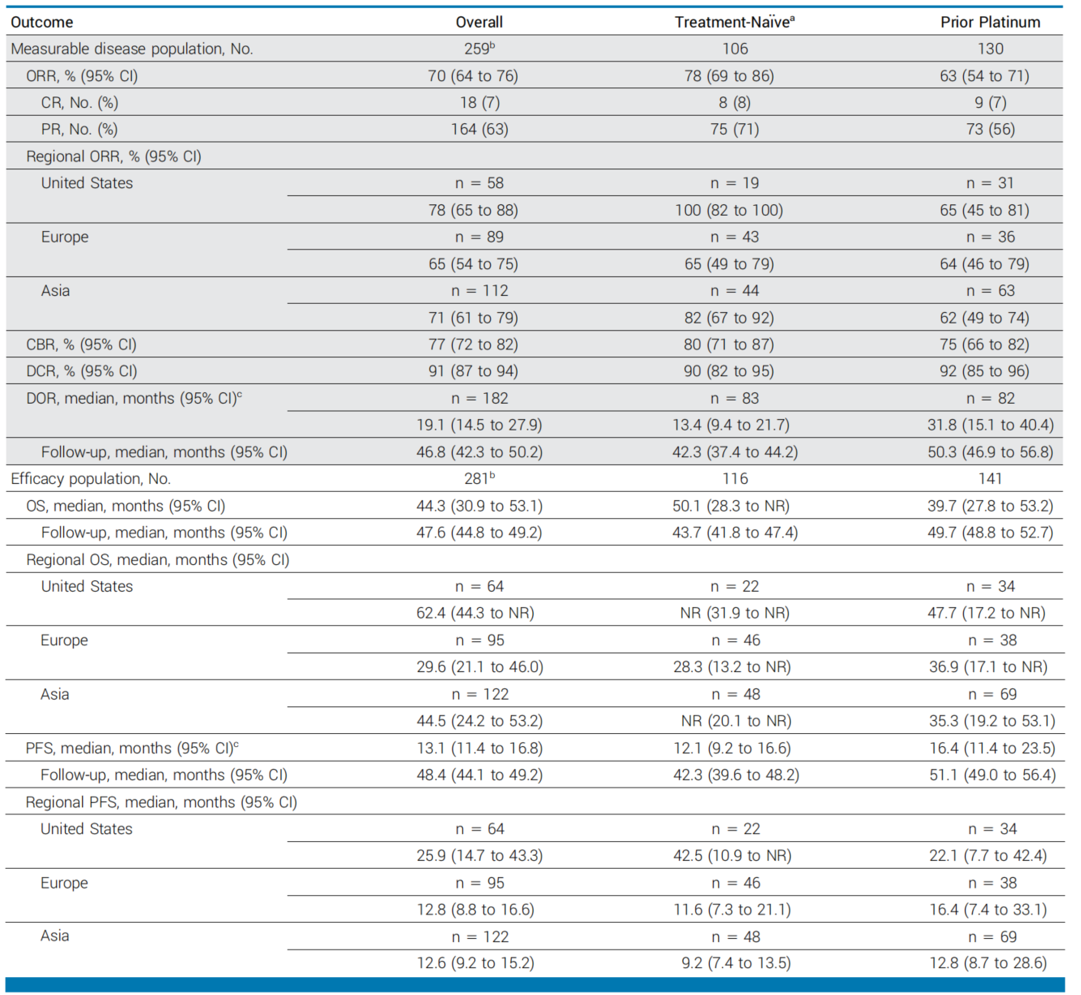This screenshot has height=995, width=1081.
Task: Click the "DCR, % (95% CI)" row label
Action: (x=82, y=371)
